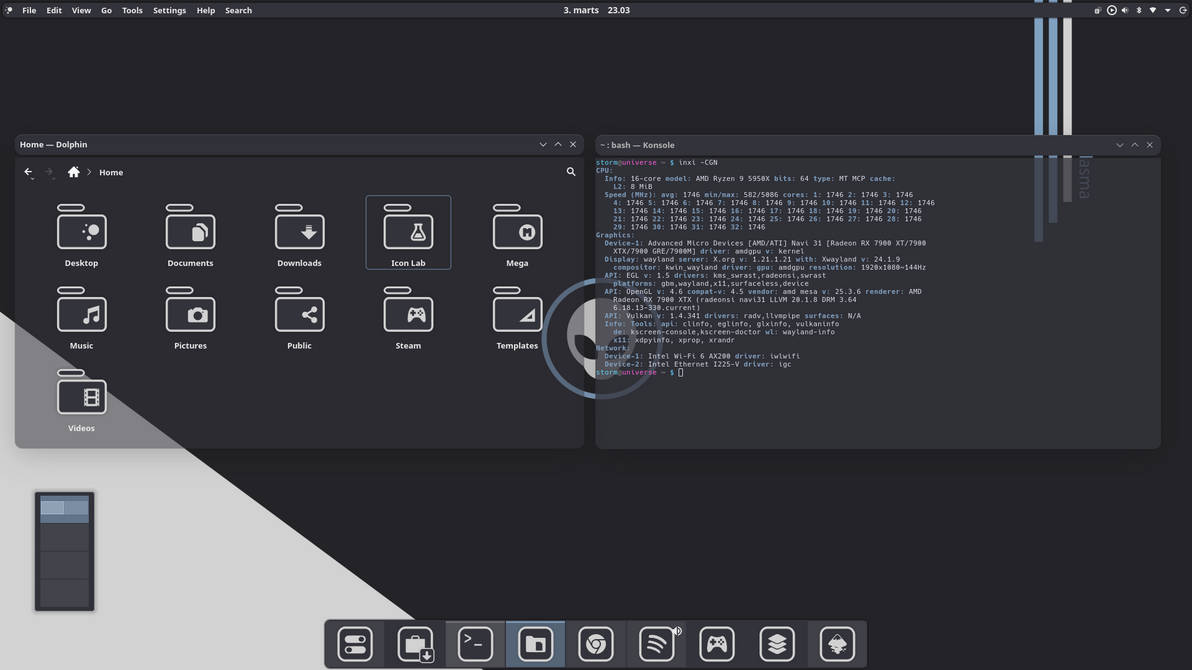The image size is (1192, 670).
Task: Switch to the third desktop in pager
Action: [65, 565]
